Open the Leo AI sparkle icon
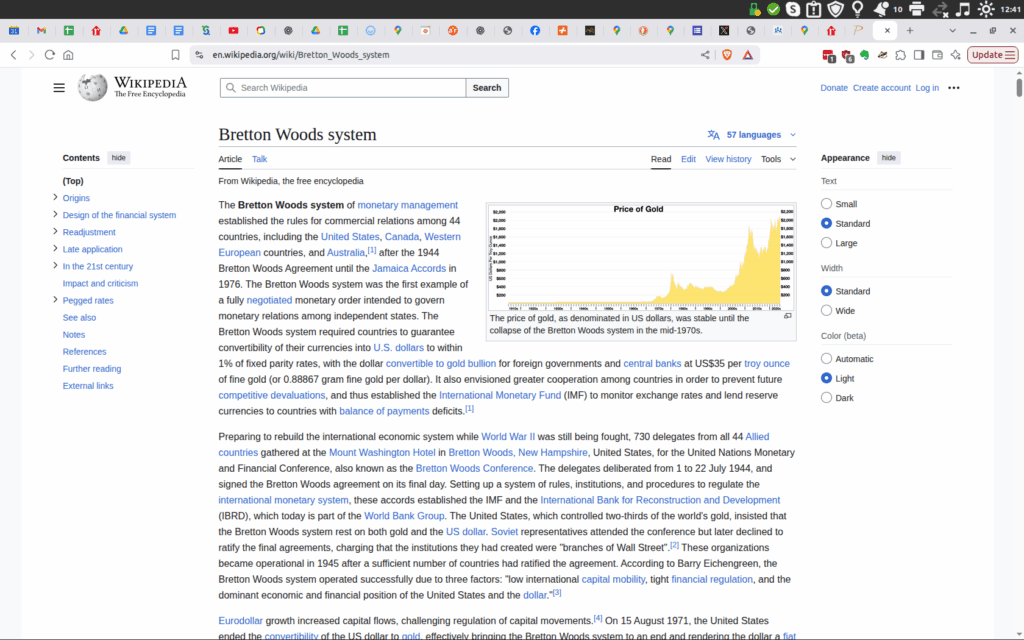 tap(955, 55)
